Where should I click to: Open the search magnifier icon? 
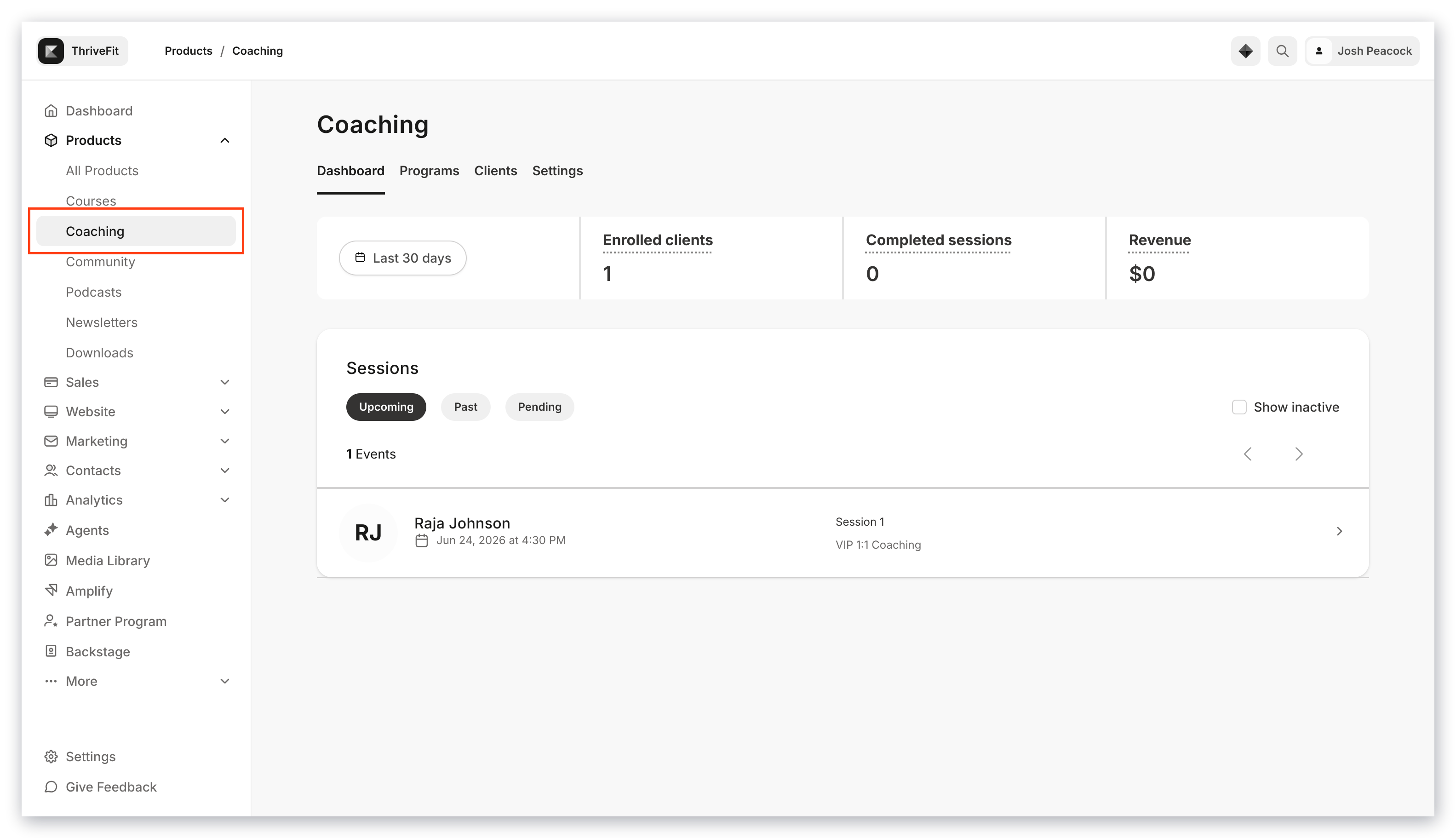click(x=1282, y=51)
